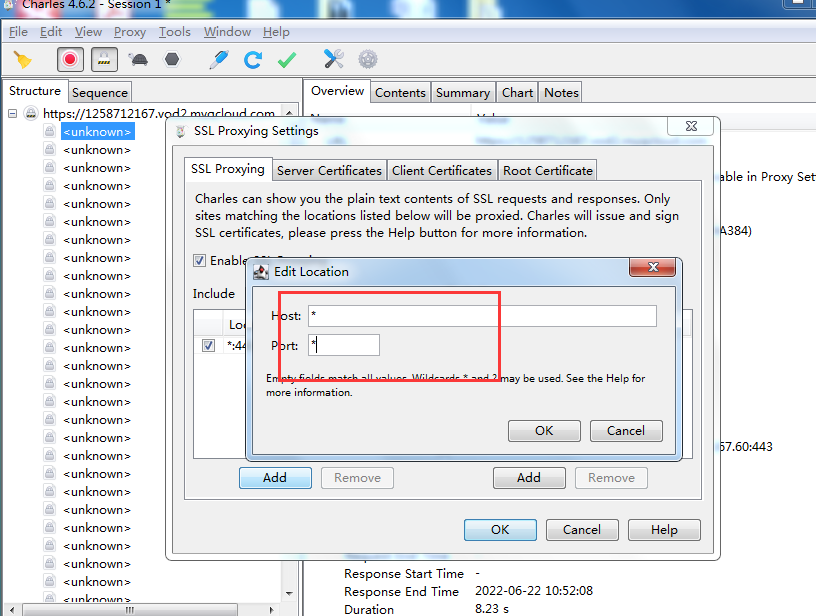Click the broom Clear Session icon

tap(22, 60)
